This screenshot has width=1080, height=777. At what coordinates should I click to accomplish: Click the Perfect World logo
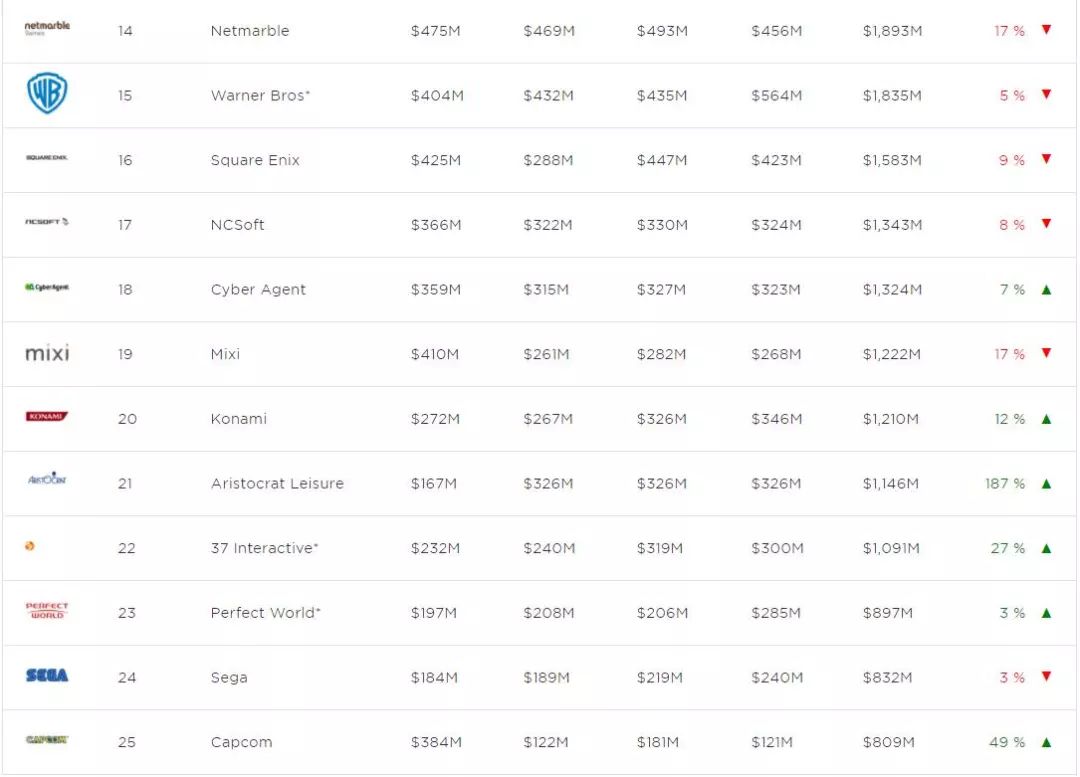47,610
